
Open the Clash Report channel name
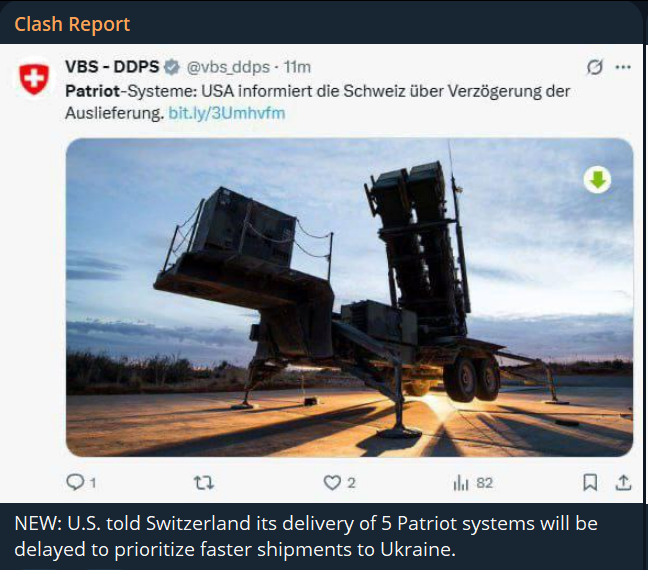(72, 24)
